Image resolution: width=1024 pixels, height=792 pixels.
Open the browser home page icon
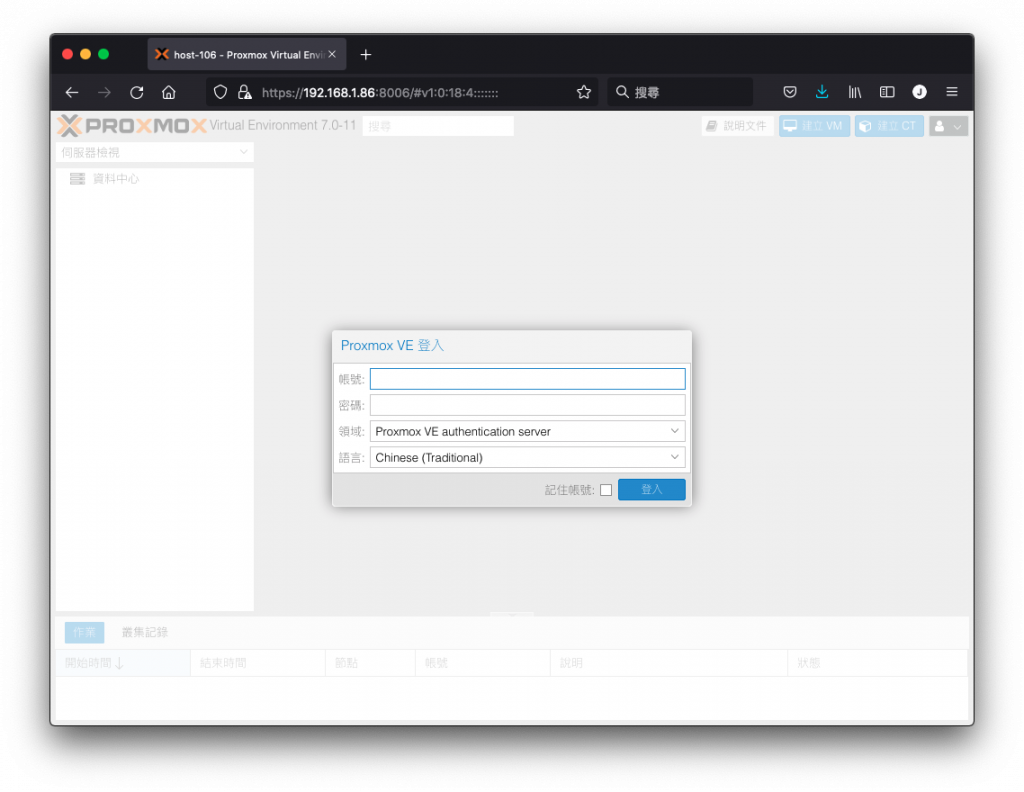(x=168, y=93)
